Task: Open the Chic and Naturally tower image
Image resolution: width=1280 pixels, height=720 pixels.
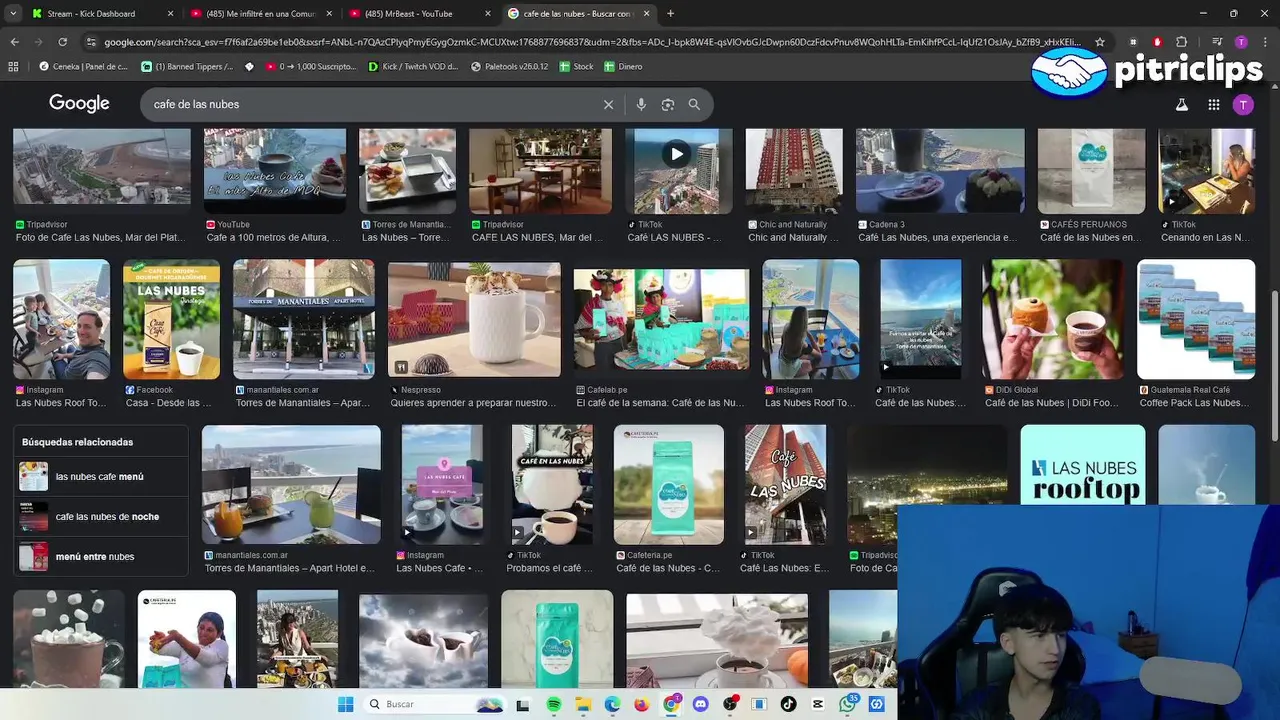Action: tap(794, 171)
